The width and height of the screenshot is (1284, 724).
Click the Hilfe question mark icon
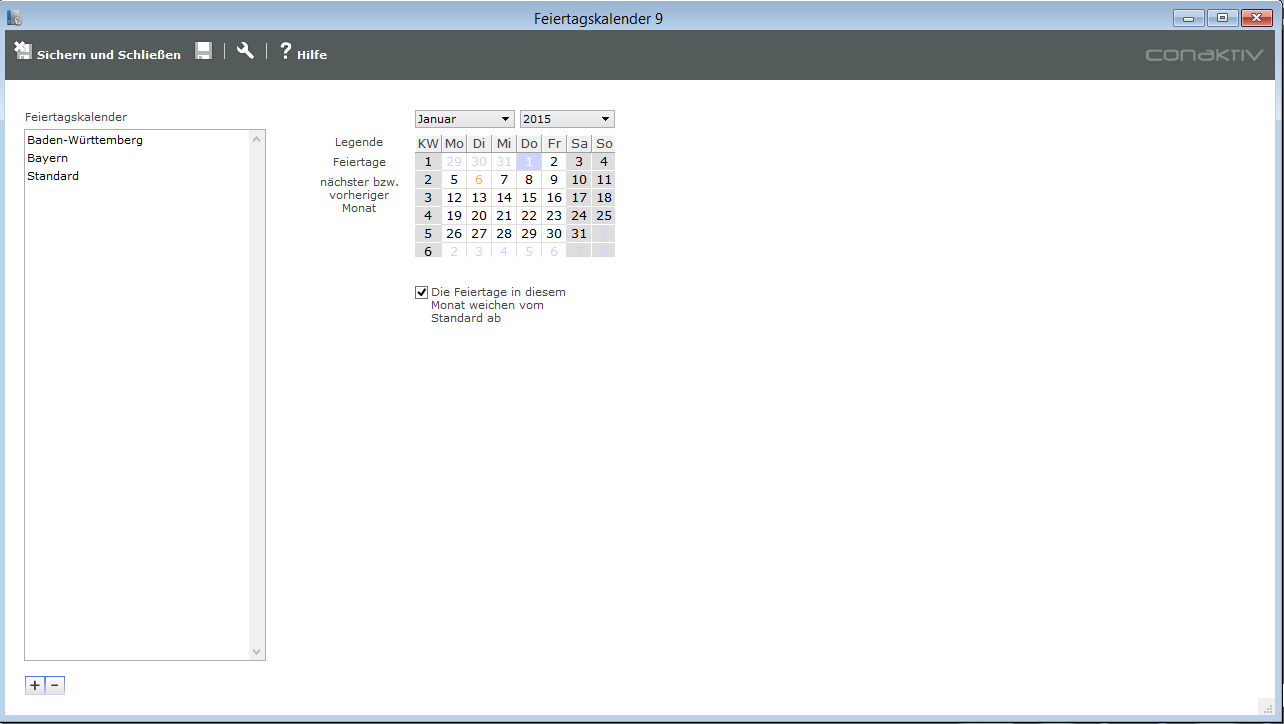point(285,52)
